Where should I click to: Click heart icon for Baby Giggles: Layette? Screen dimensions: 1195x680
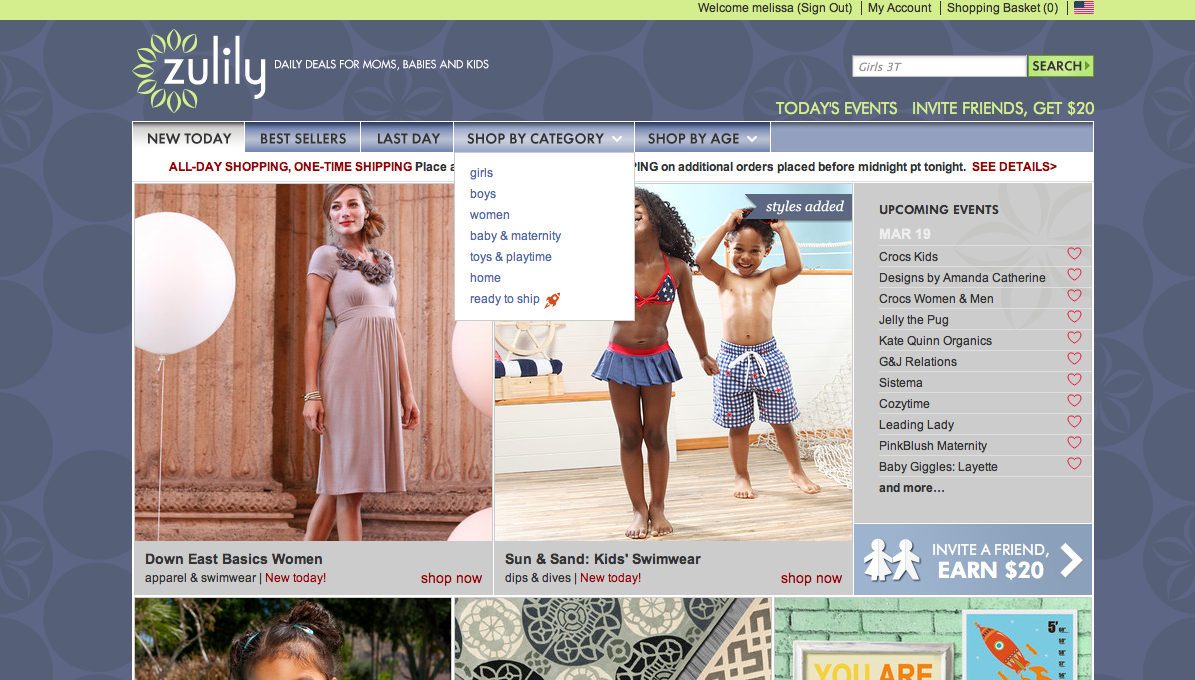pyautogui.click(x=1075, y=463)
